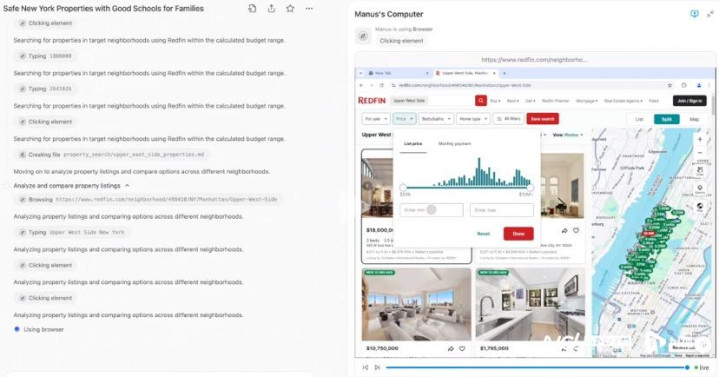Zoom in on the map with plus button
The width and height of the screenshot is (719, 377).
[x=700, y=139]
